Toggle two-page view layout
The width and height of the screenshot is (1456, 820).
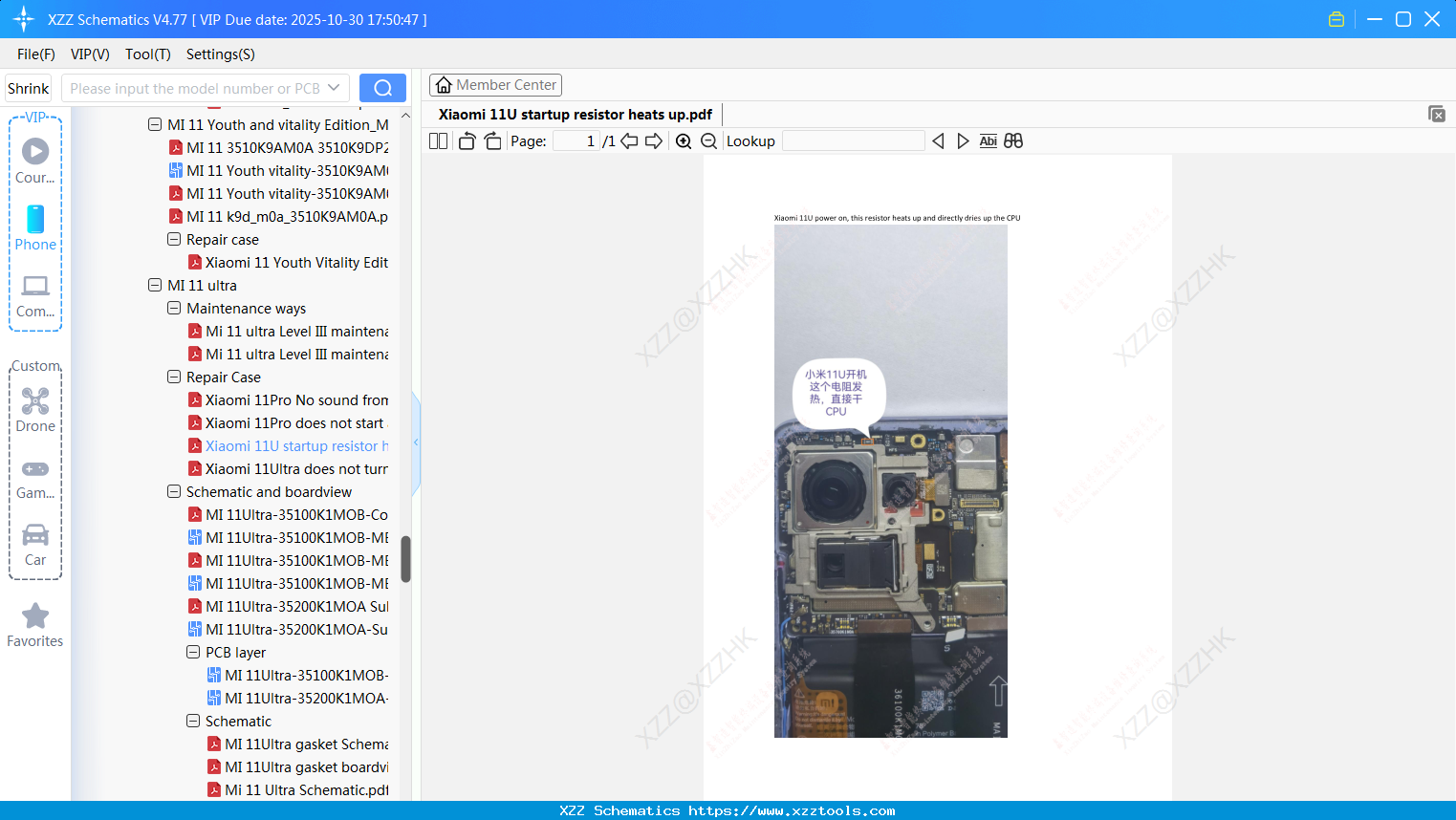pyautogui.click(x=438, y=140)
